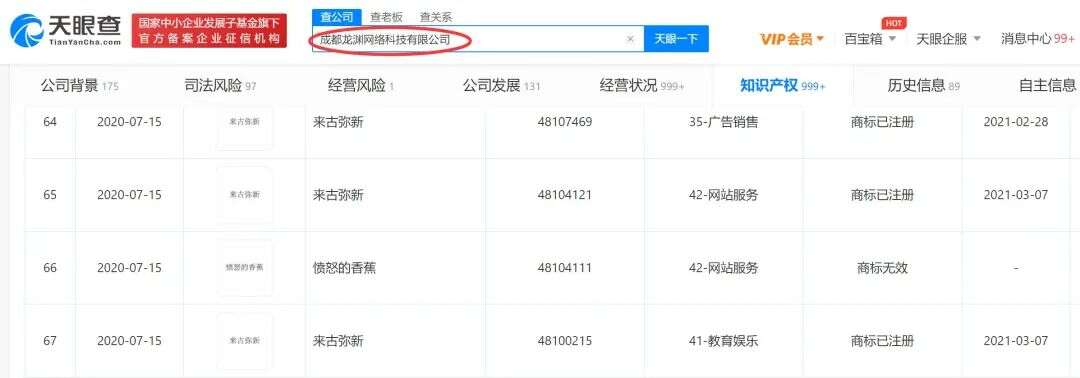The image size is (1080, 378).
Task: Click 来古弥新 name in row 64
Action: pyautogui.click(x=338, y=123)
